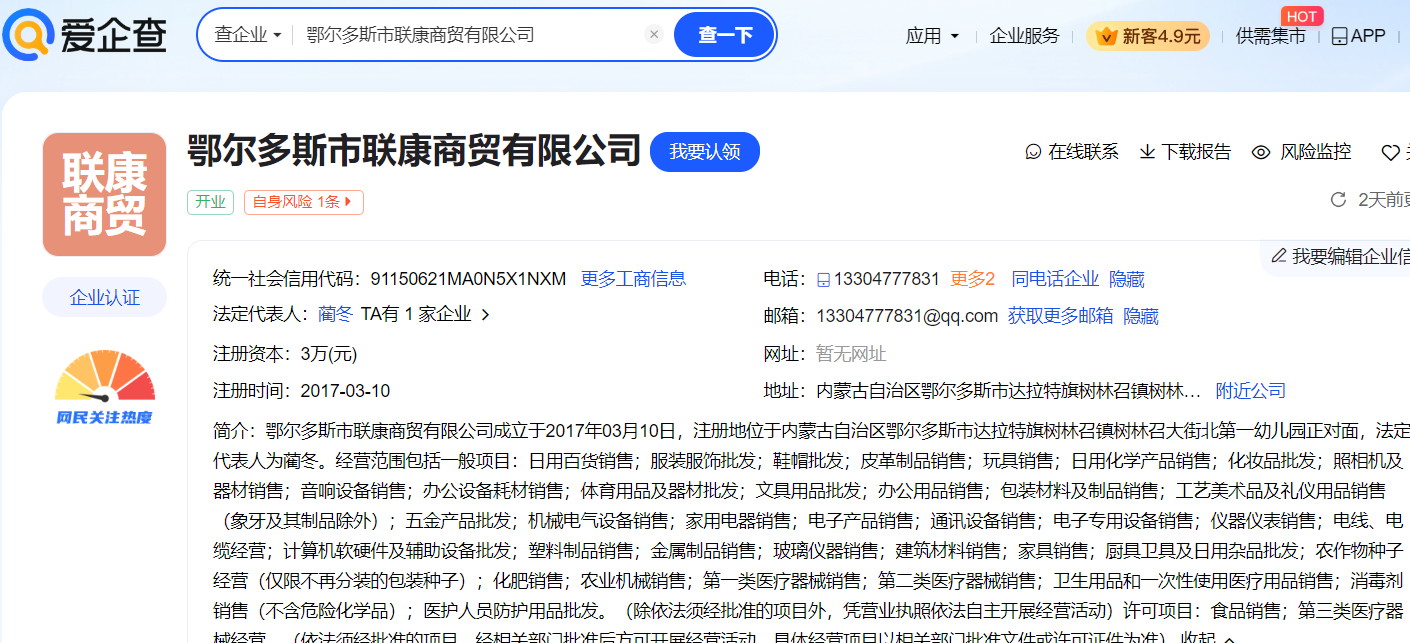Click the 新客4.9元 promotion badge
Image resolution: width=1410 pixels, height=643 pixels.
point(1148,36)
